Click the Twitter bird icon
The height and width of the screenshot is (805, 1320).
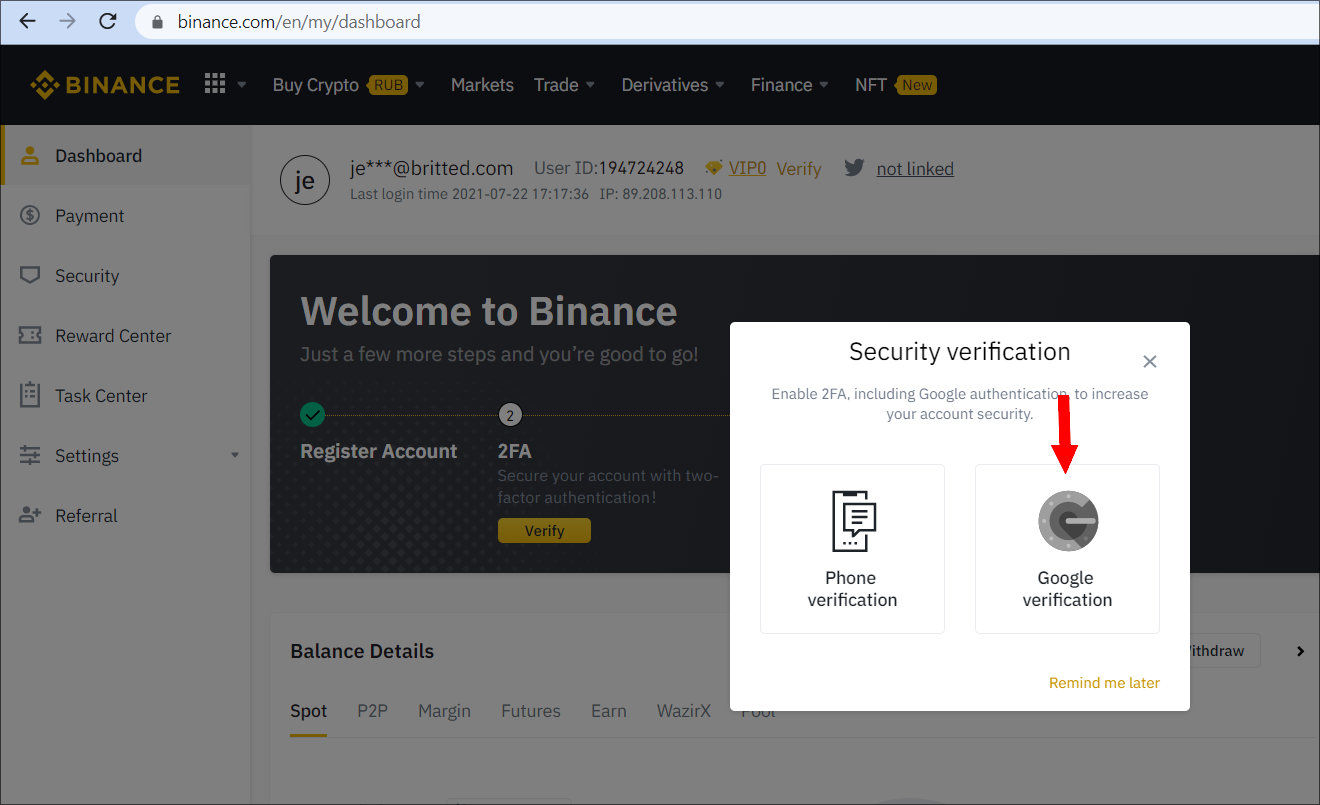coord(854,168)
